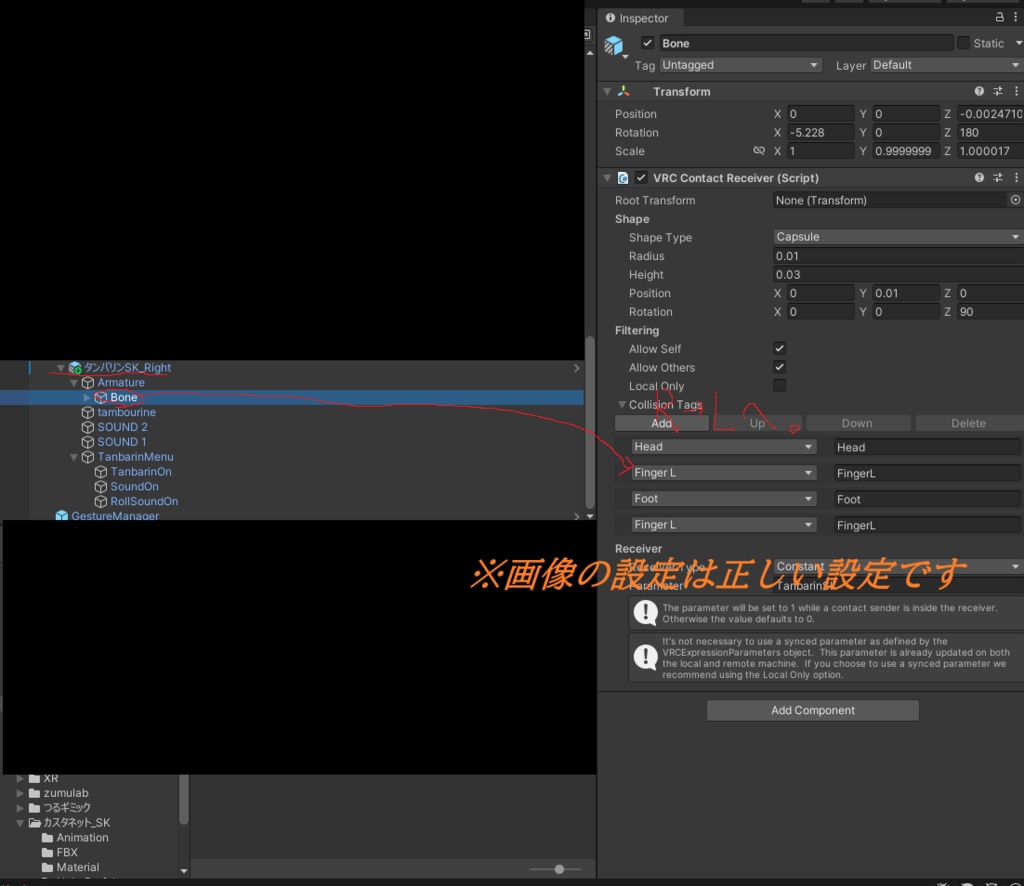
Task: Click hierarchy panel vertical scrollbar
Action: (590, 422)
